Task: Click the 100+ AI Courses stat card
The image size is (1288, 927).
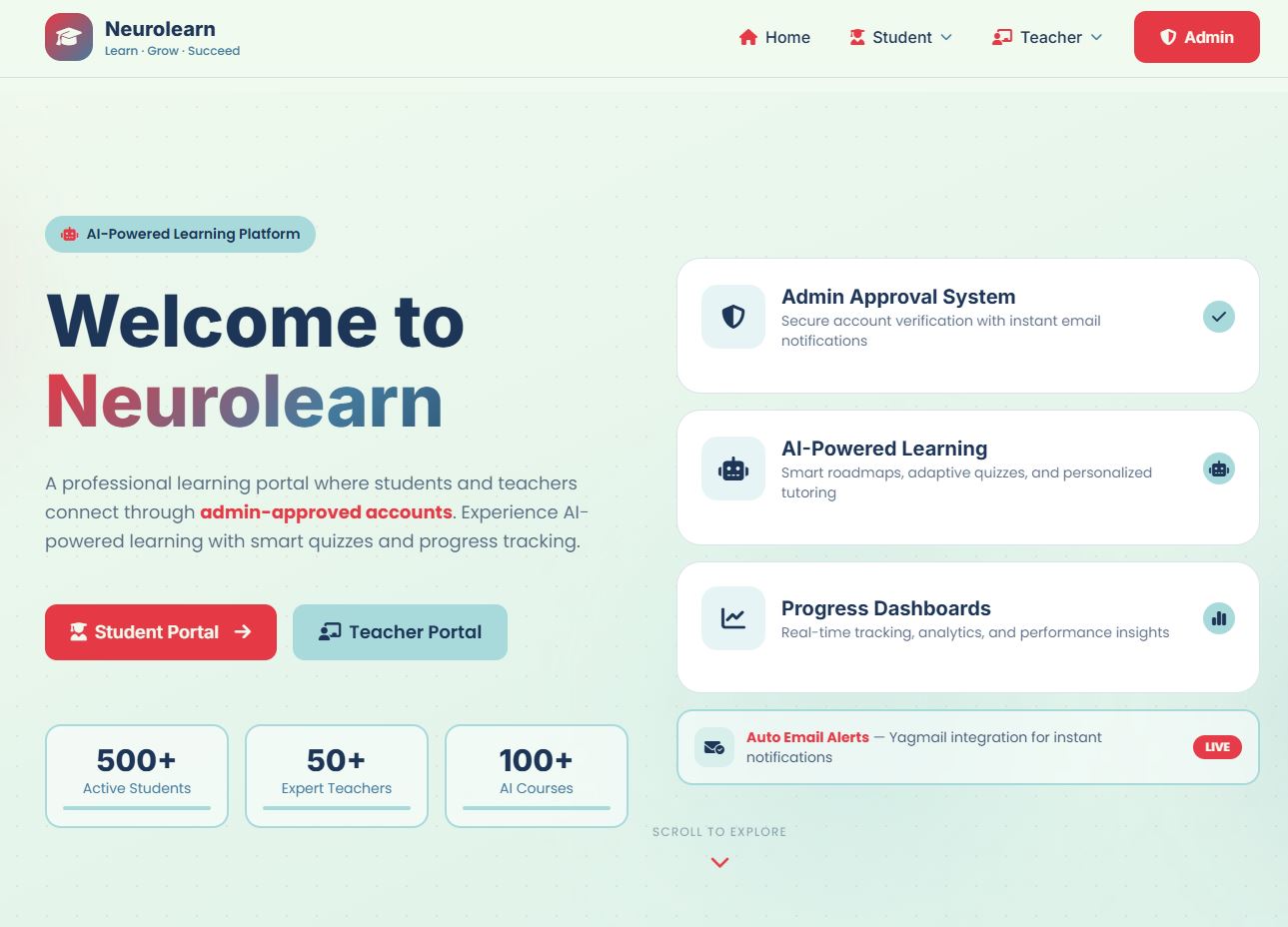Action: pos(537,775)
